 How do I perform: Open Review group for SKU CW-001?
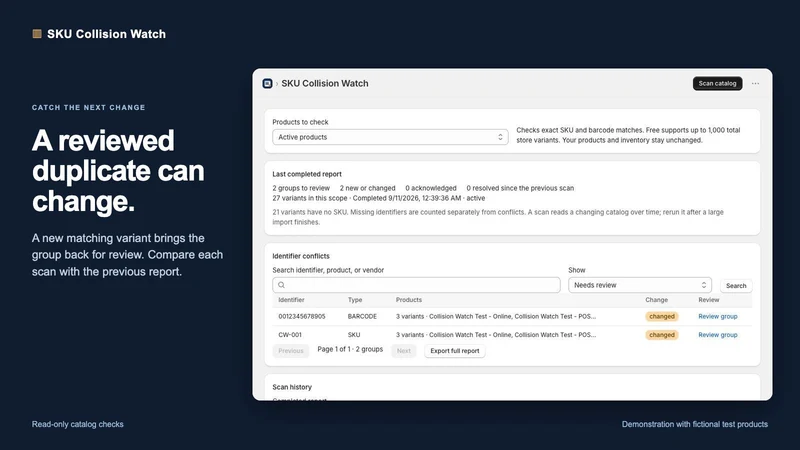click(717, 335)
